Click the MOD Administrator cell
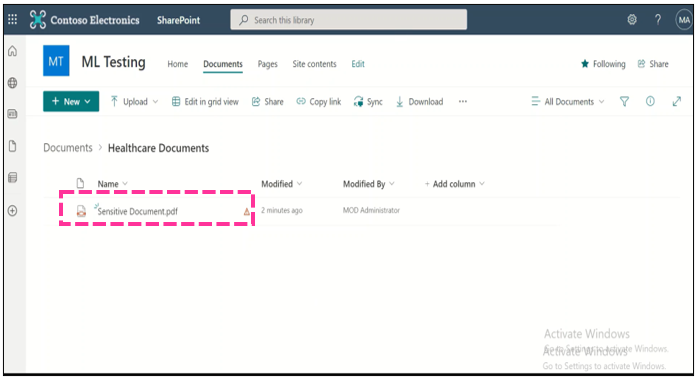The height and width of the screenshot is (379, 697). click(371, 210)
